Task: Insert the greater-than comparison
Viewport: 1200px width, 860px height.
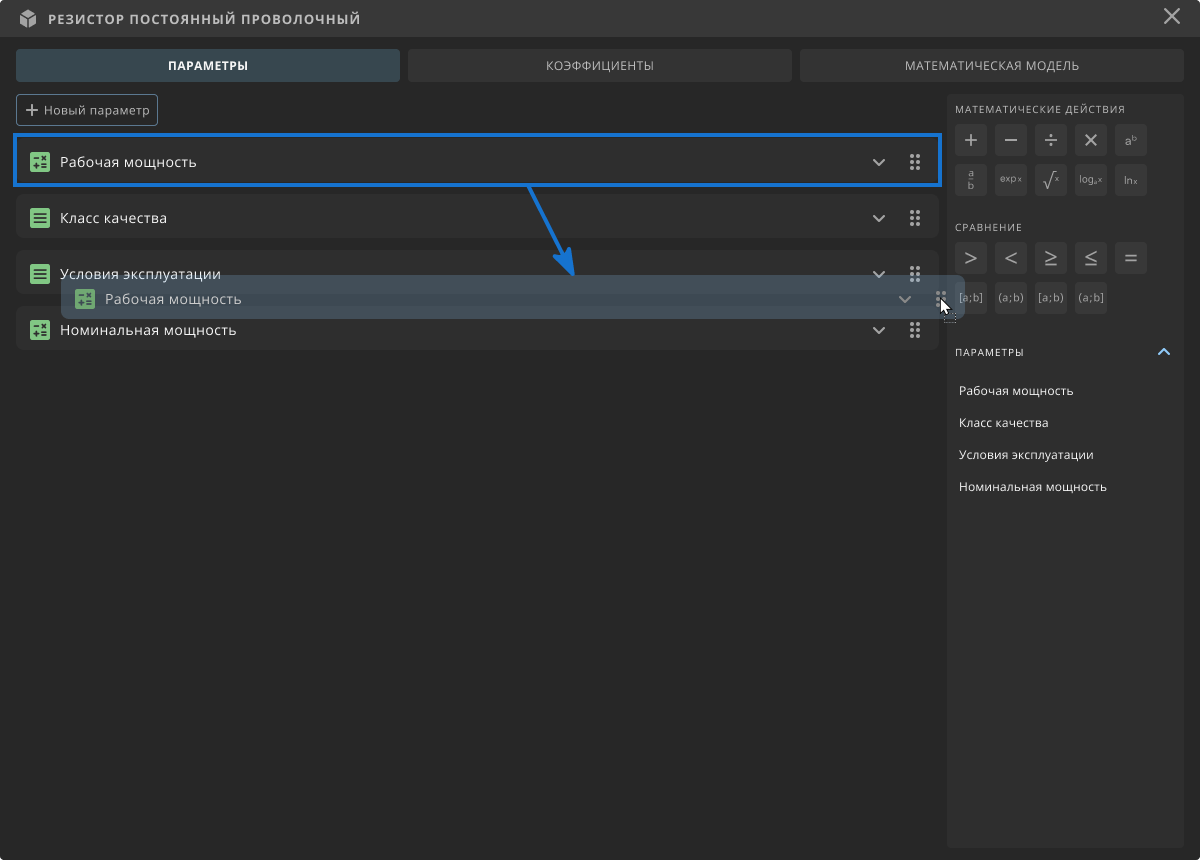Action: pos(971,258)
